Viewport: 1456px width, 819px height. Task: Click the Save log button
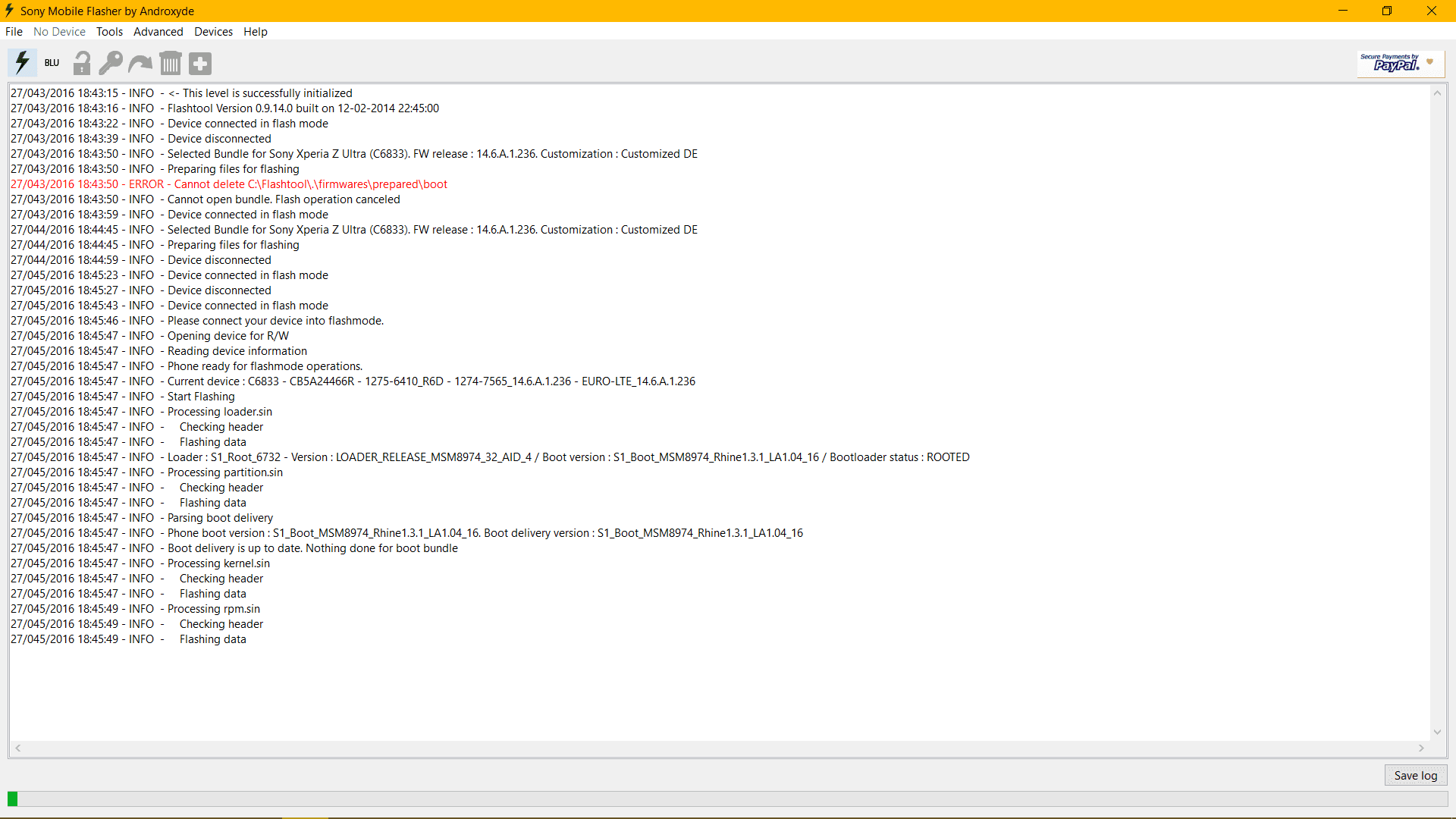(x=1415, y=775)
